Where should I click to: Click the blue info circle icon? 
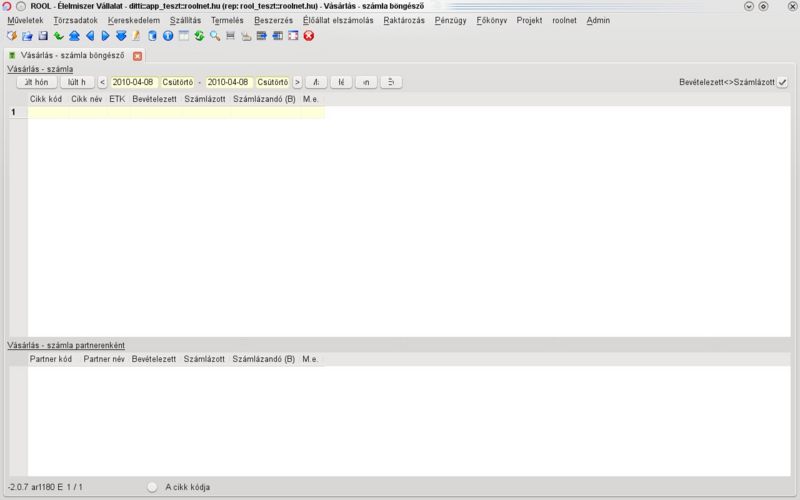168,36
